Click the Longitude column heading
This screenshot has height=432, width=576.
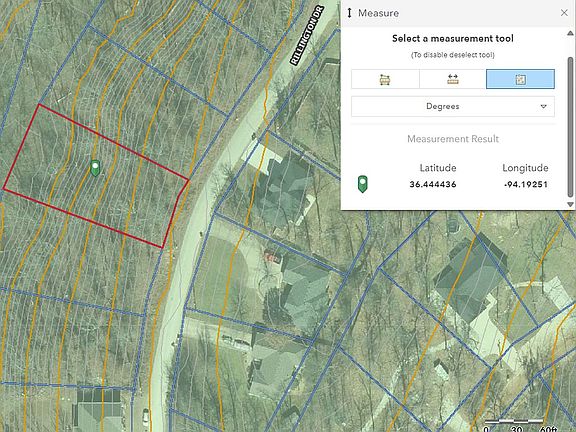525,168
